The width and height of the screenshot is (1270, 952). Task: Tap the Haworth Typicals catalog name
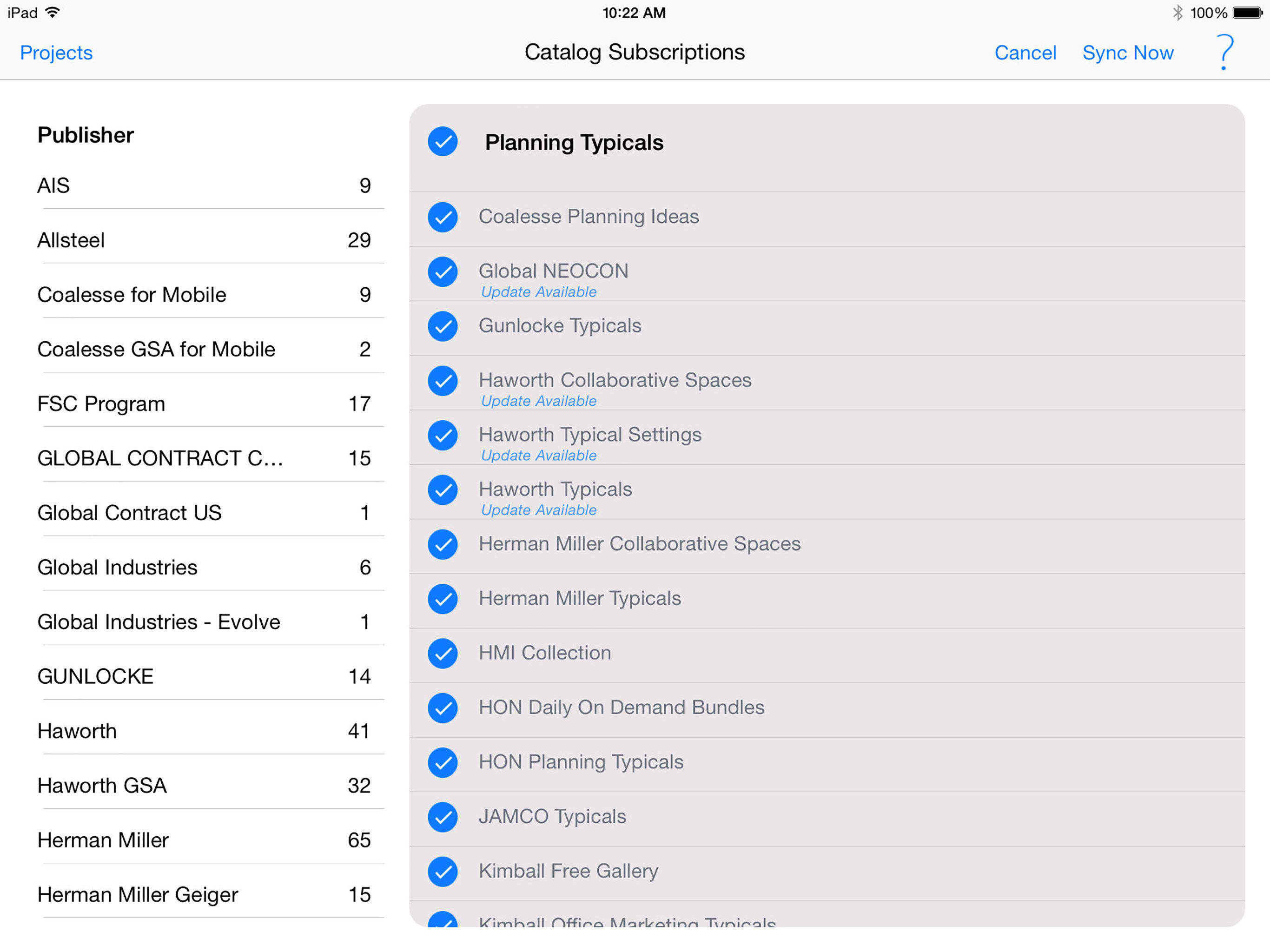pyautogui.click(x=555, y=489)
